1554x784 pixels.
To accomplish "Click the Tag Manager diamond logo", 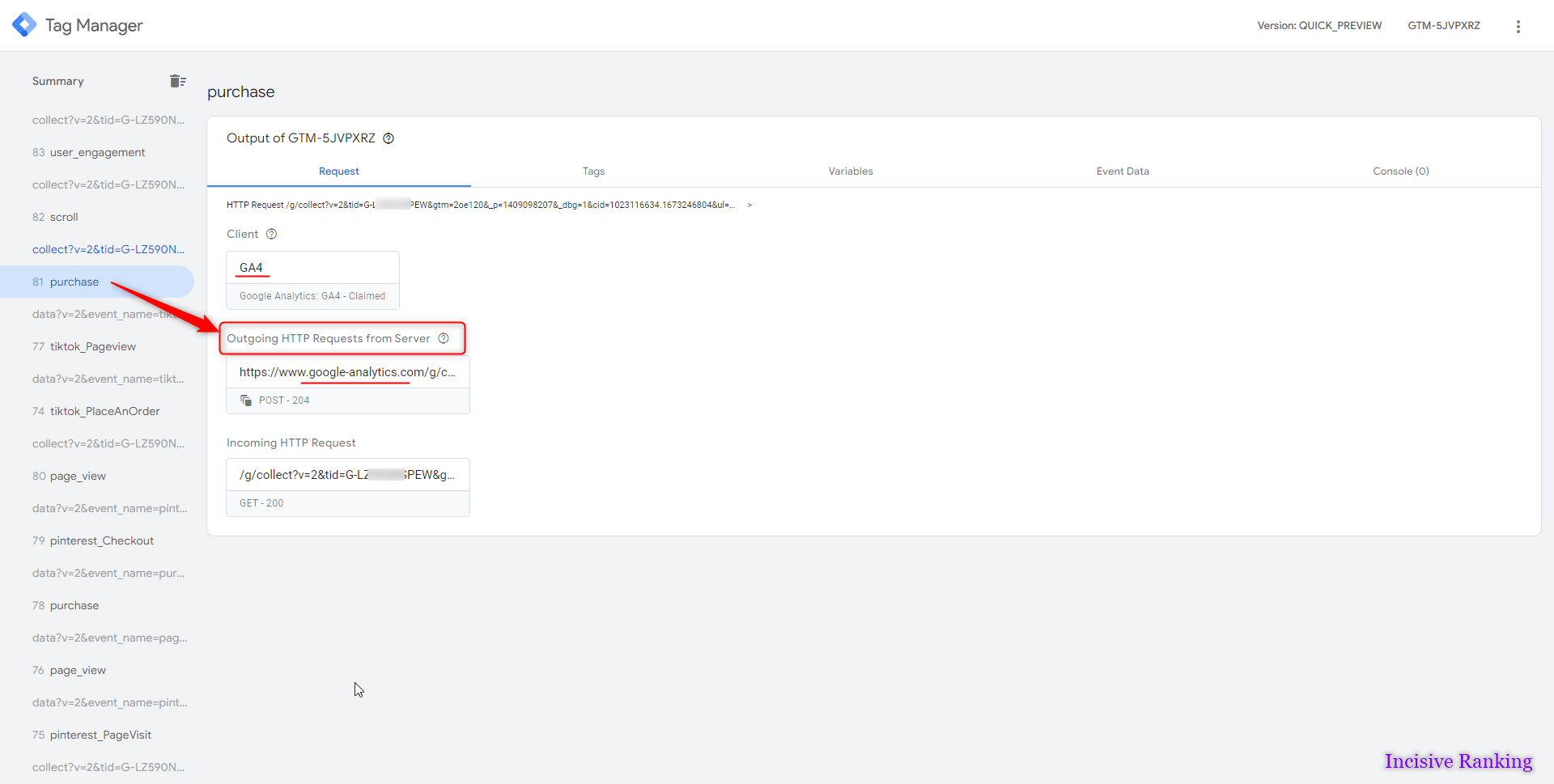I will coord(24,24).
